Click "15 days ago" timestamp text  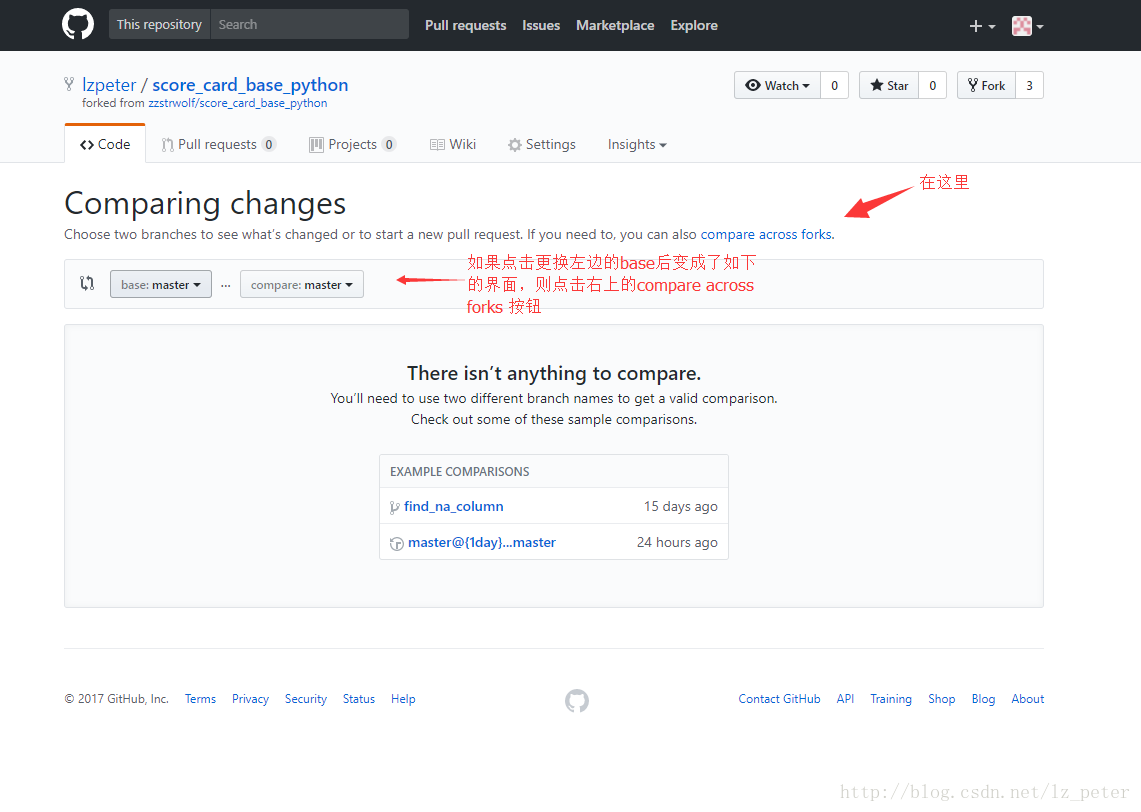tap(680, 506)
